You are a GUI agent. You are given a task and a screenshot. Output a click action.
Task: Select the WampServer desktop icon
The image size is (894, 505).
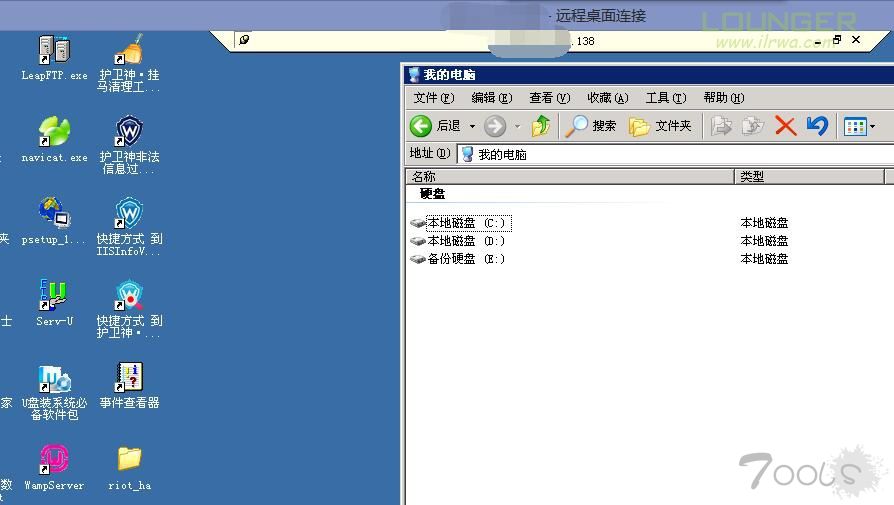[x=54, y=460]
